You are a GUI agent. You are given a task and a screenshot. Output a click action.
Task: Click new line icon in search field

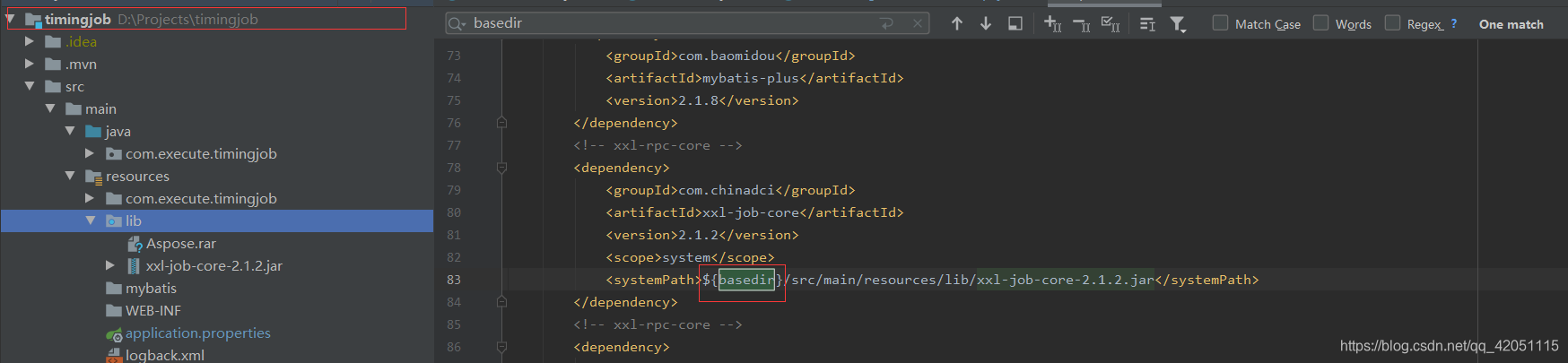click(x=887, y=23)
